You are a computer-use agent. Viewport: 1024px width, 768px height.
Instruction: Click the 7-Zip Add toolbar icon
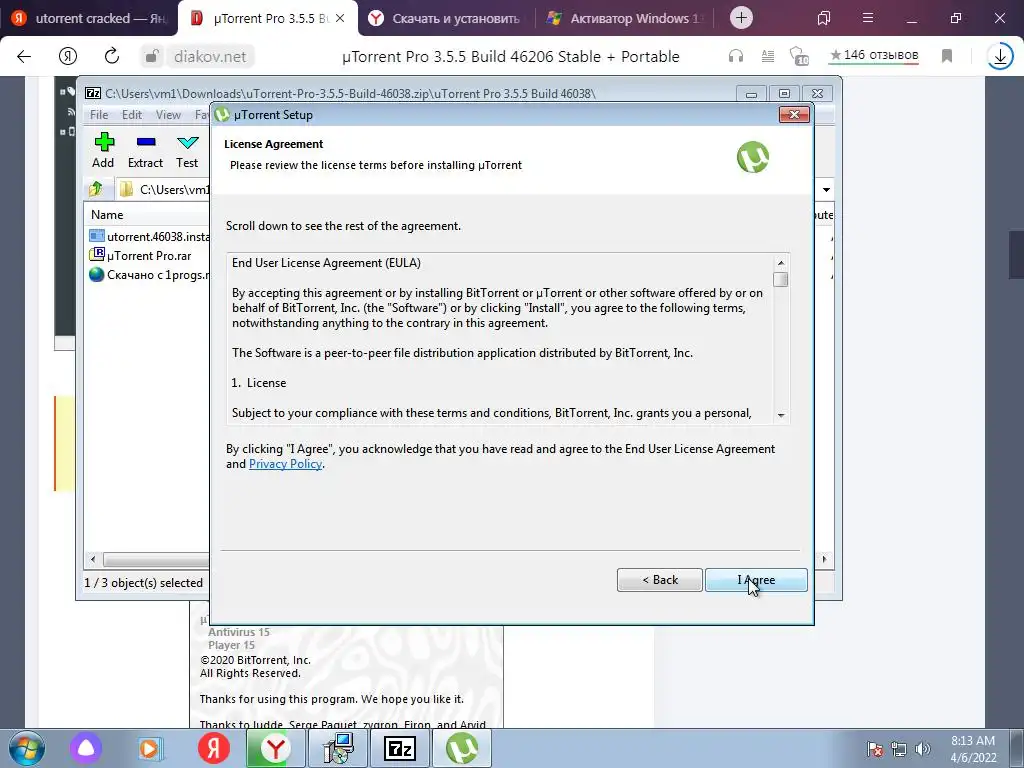103,151
